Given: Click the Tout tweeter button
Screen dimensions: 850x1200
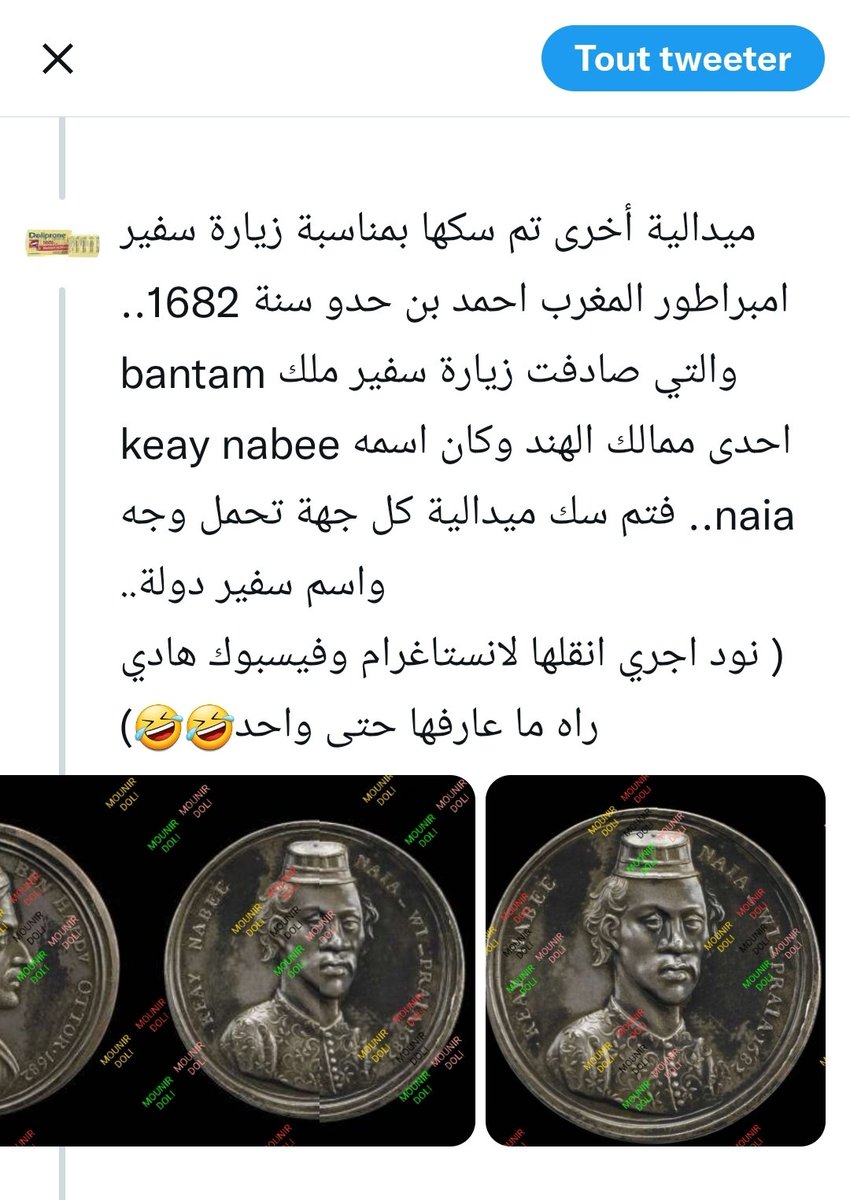Looking at the screenshot, I should [682, 59].
